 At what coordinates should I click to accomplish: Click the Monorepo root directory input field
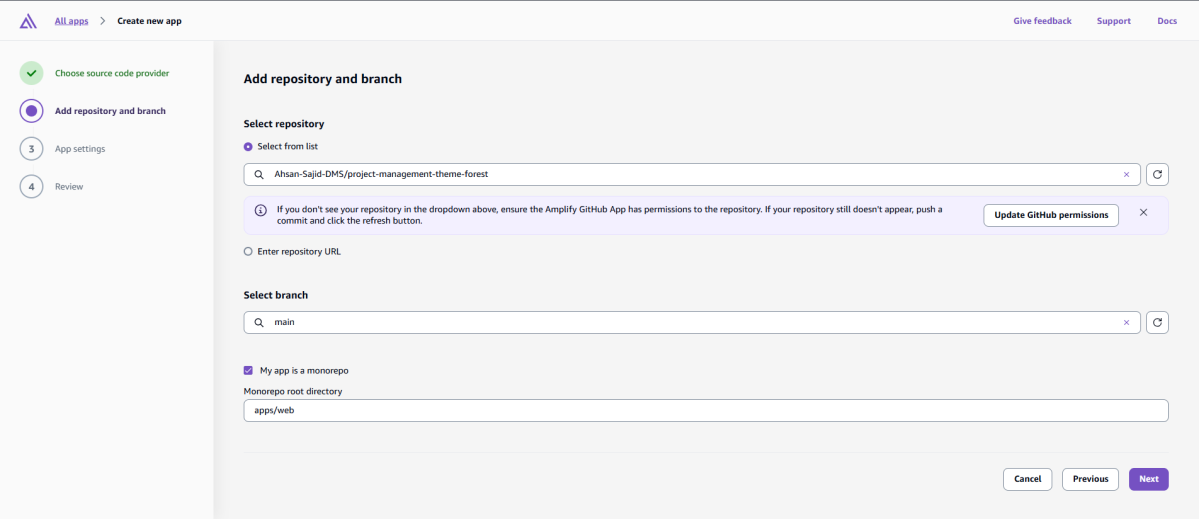(x=706, y=410)
